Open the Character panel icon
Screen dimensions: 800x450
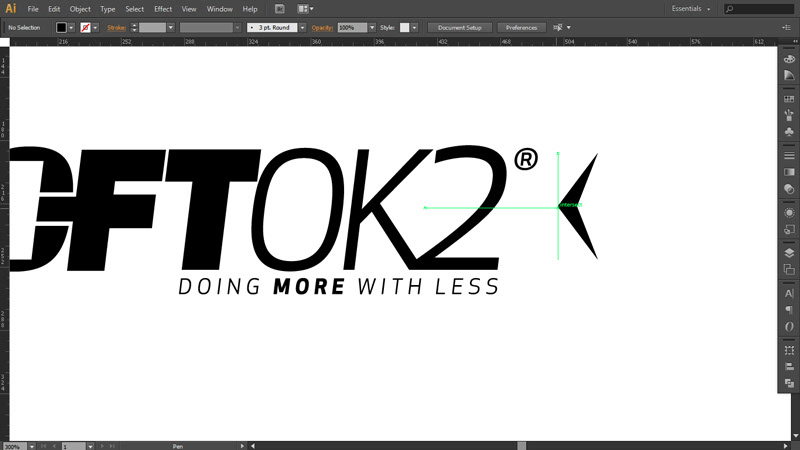[x=789, y=294]
